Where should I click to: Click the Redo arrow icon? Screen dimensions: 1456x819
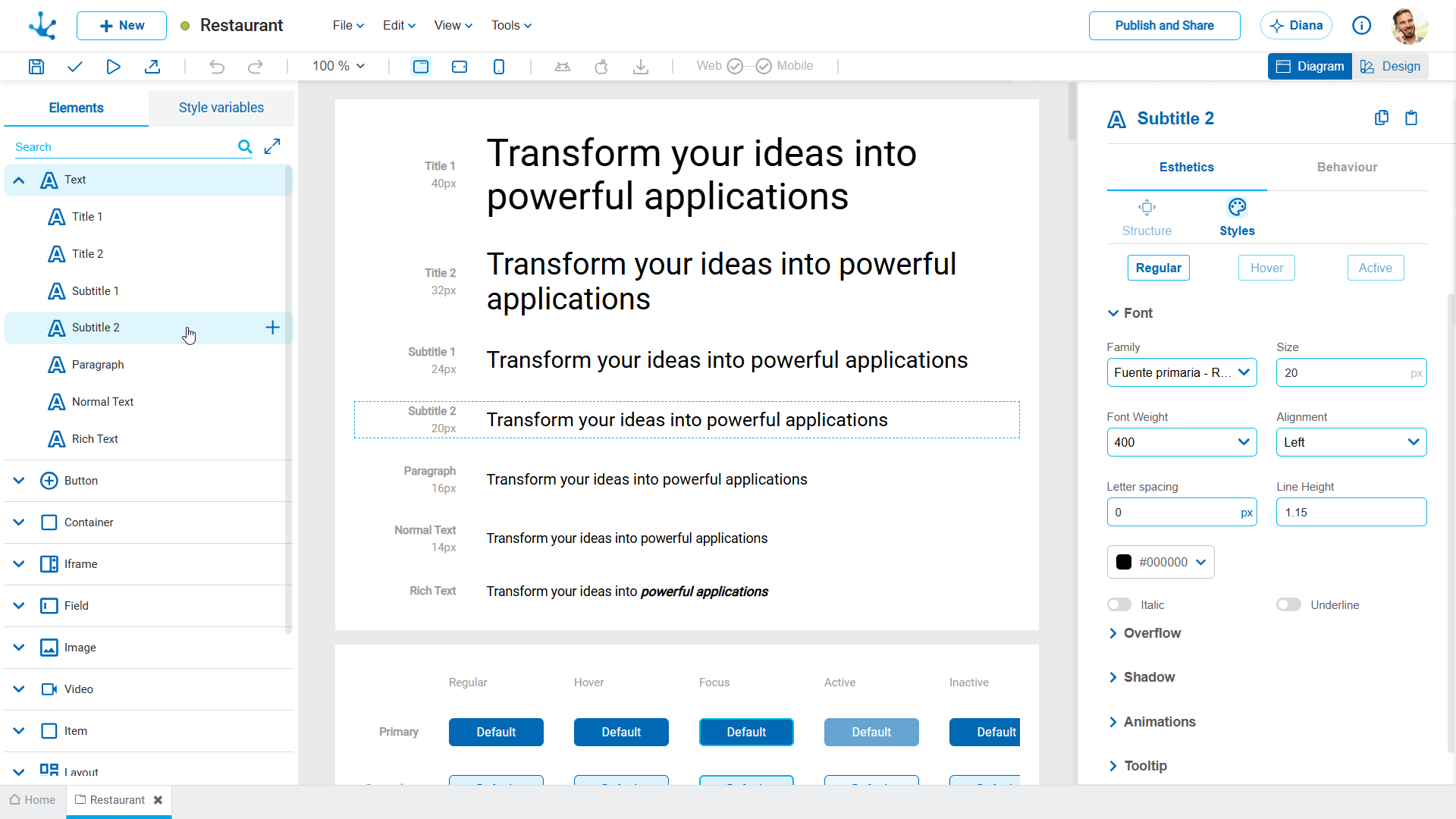(x=256, y=67)
